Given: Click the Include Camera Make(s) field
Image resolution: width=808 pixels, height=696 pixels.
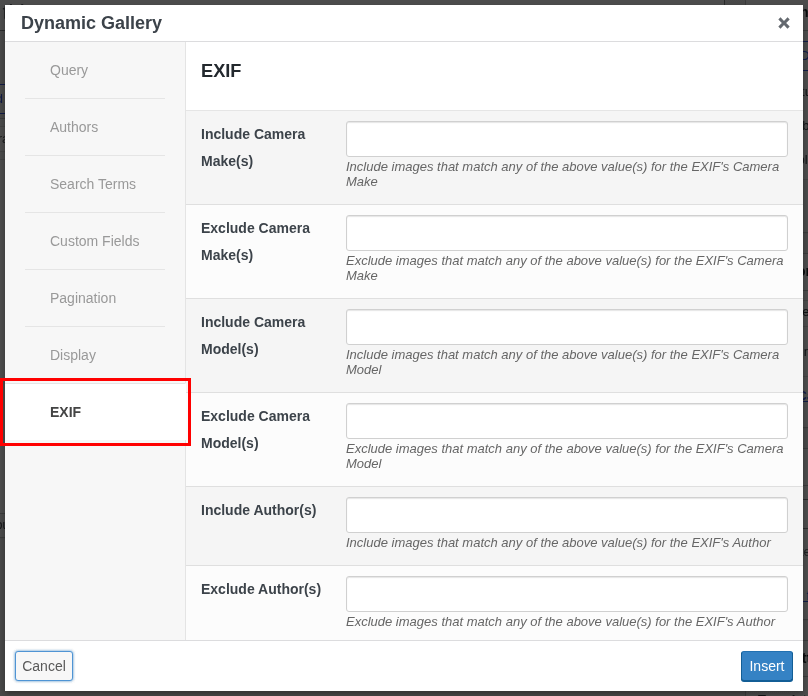Looking at the screenshot, I should [566, 139].
